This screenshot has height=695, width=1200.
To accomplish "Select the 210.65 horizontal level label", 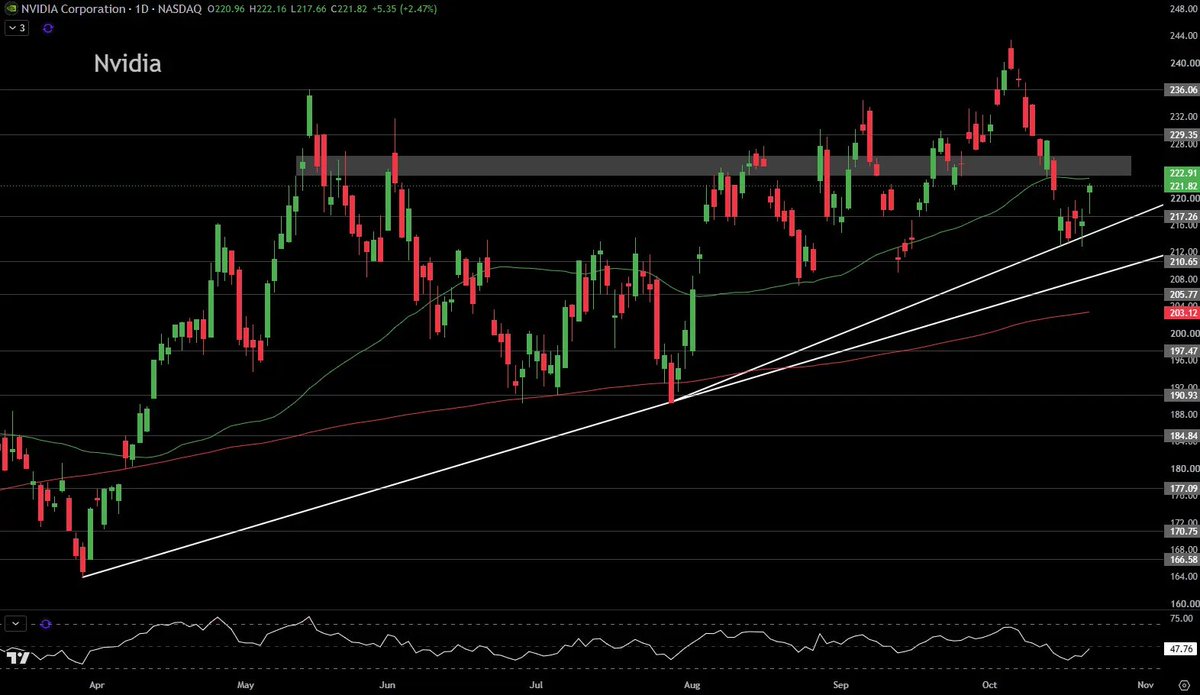I will coord(1182,261).
